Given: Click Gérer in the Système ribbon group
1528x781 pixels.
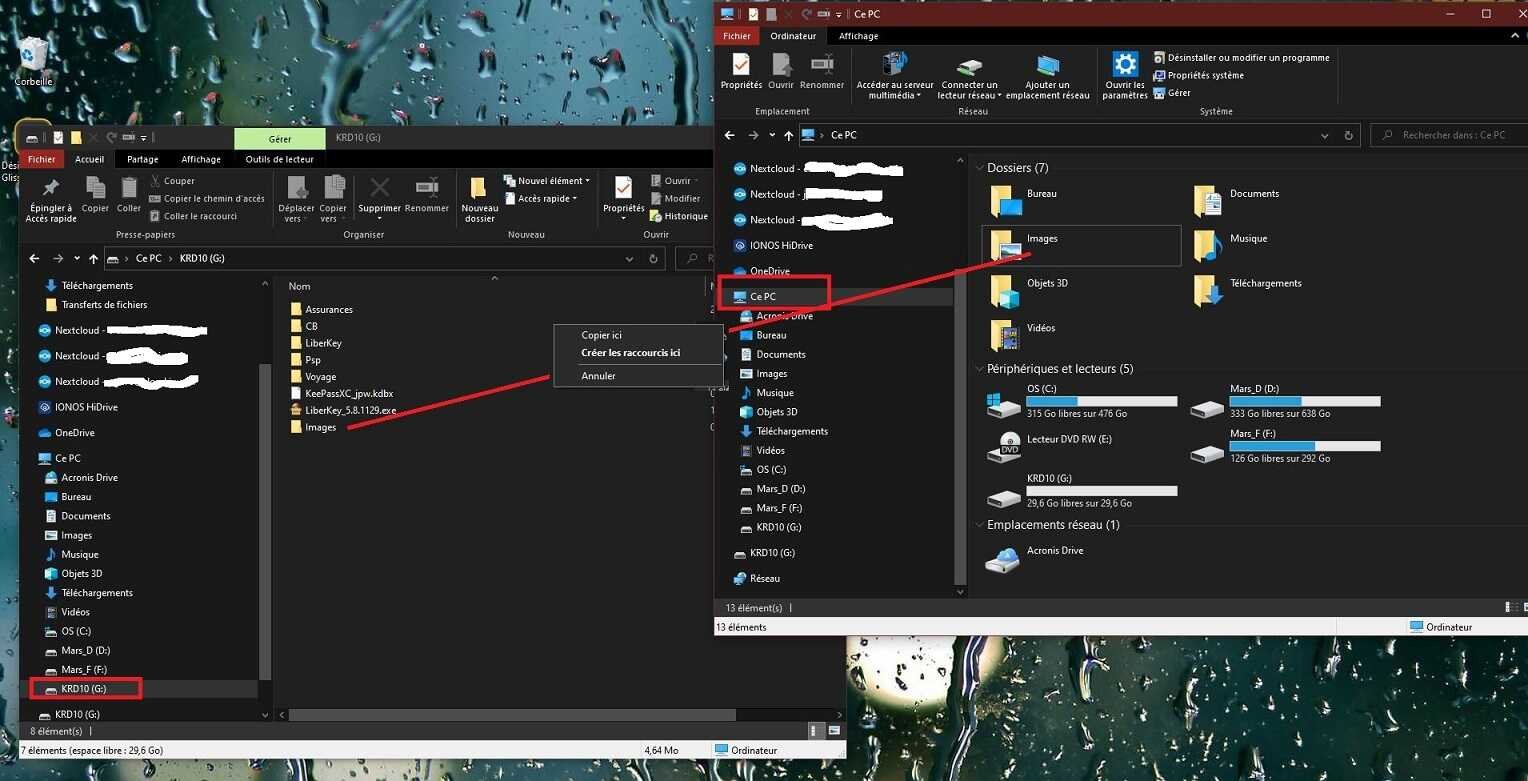Looking at the screenshot, I should tap(1172, 93).
